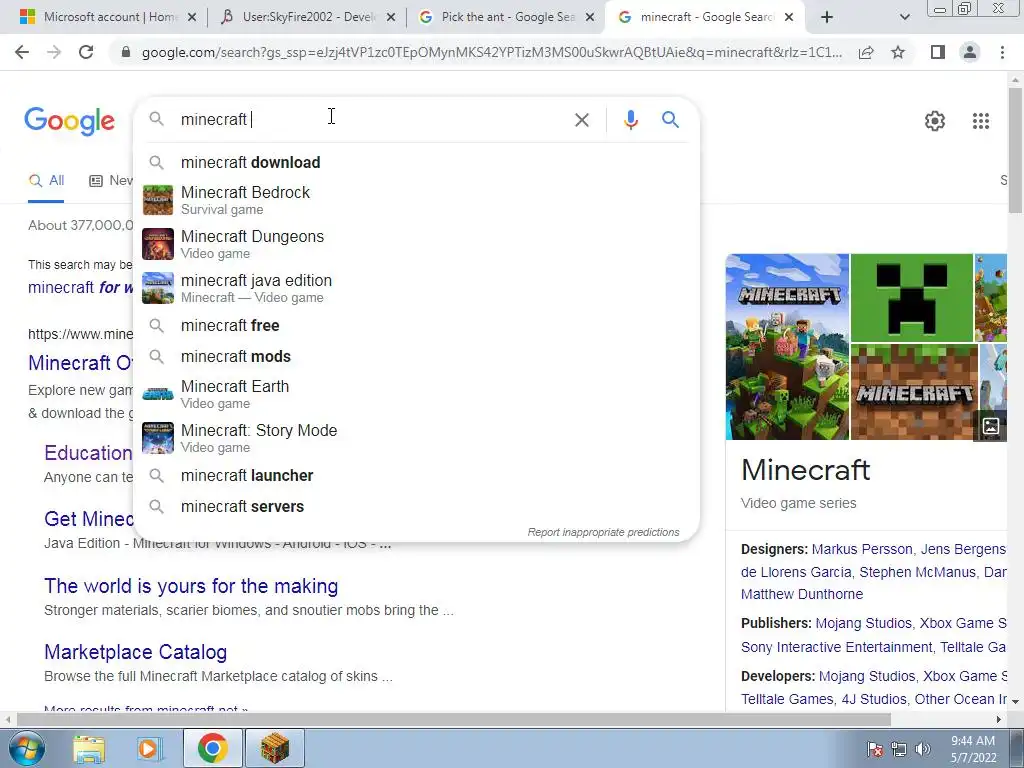Viewport: 1024px width, 768px height.
Task: Choose suggestion minecraft java edition
Action: [416, 288]
